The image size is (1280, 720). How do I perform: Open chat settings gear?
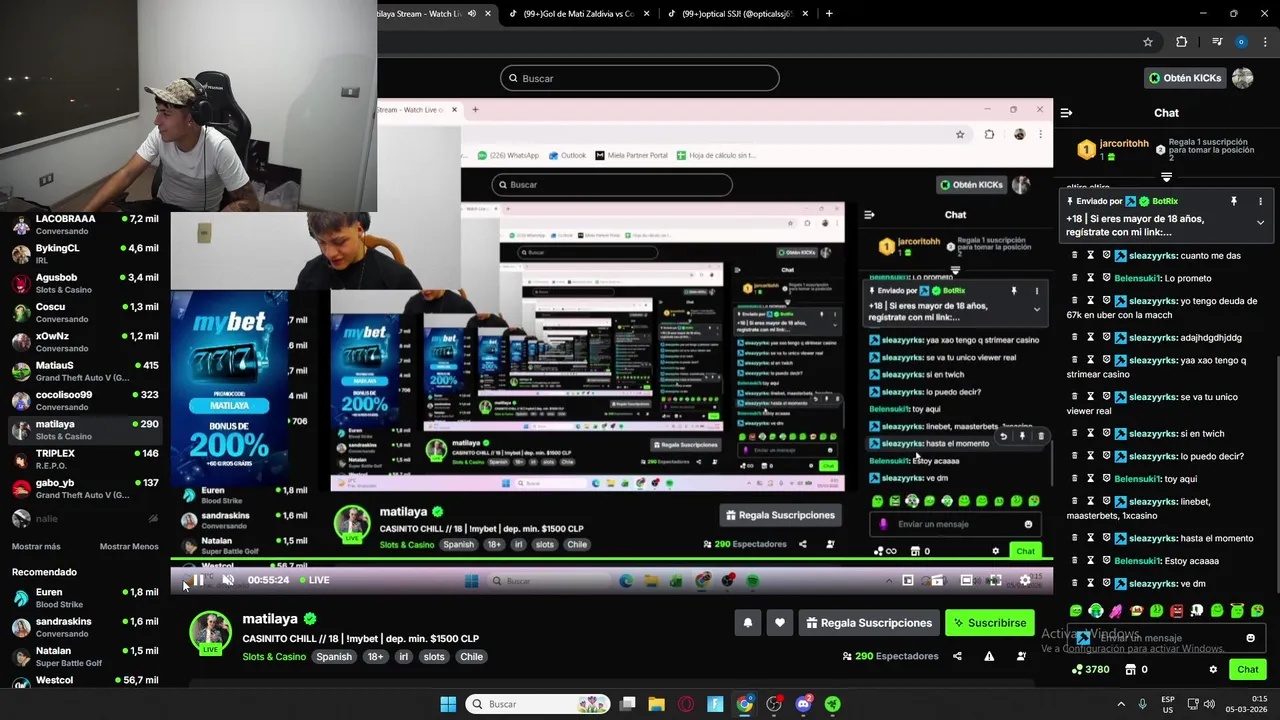tap(1213, 670)
